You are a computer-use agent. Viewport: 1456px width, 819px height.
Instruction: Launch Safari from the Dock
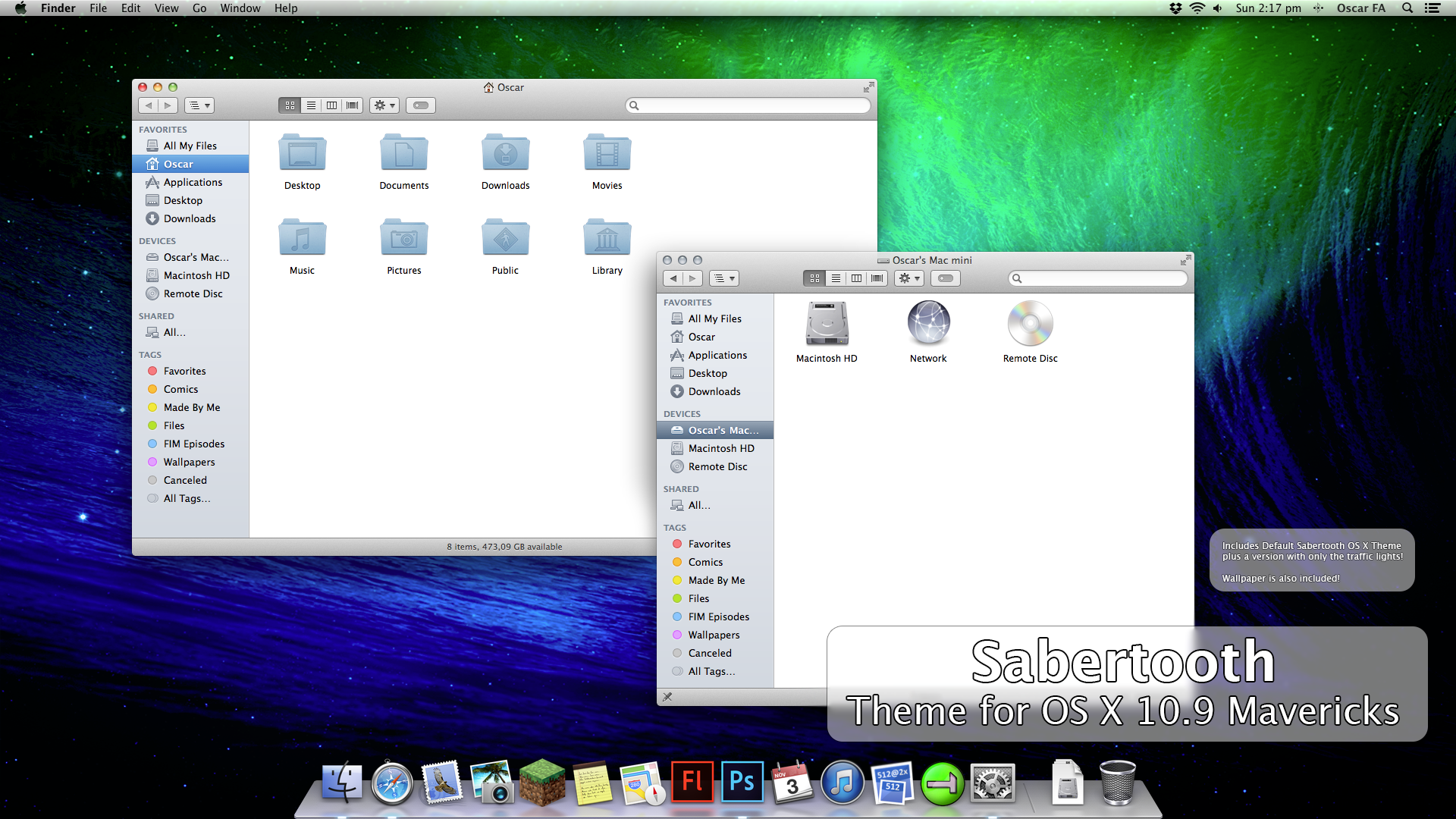pyautogui.click(x=392, y=782)
